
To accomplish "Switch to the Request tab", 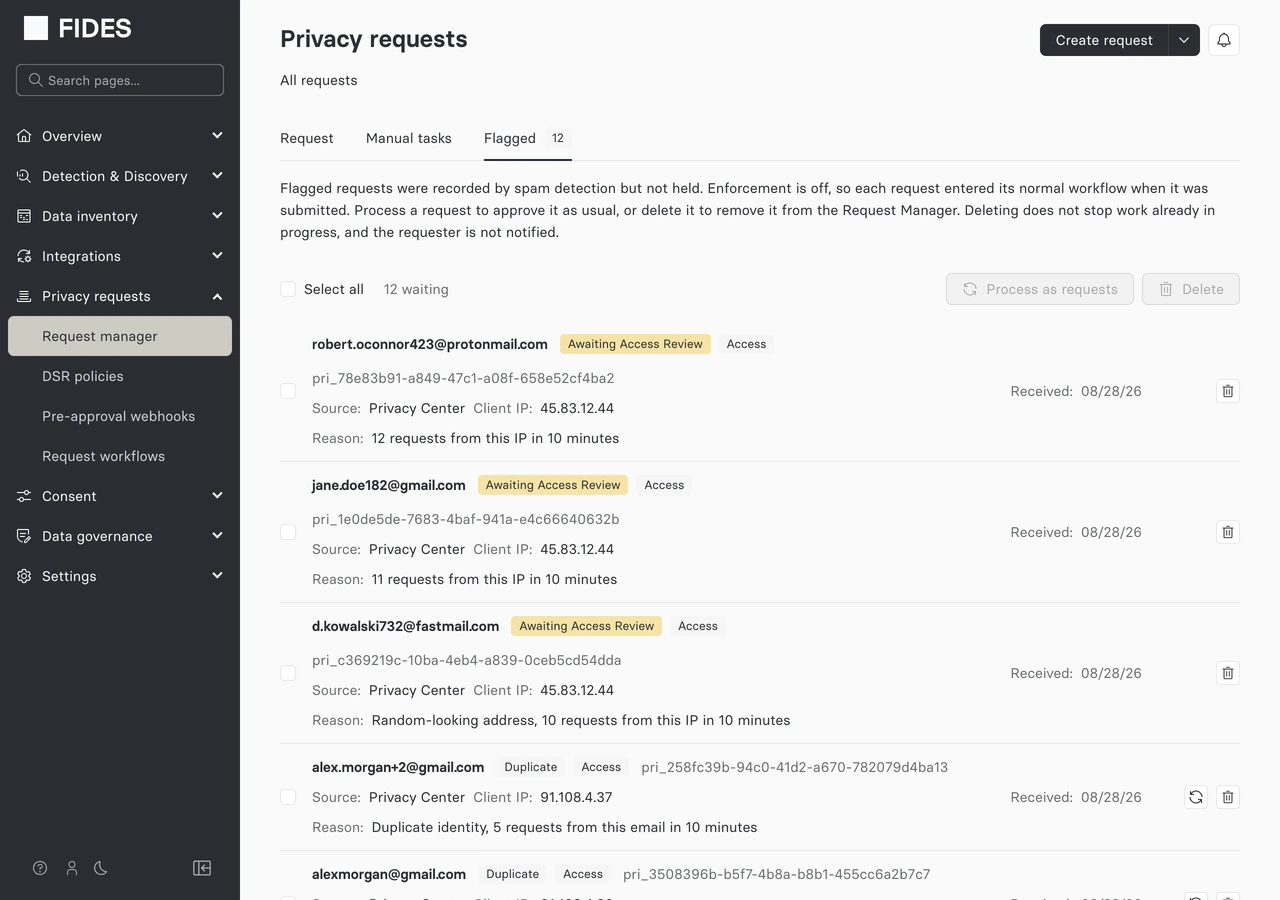I will (307, 138).
